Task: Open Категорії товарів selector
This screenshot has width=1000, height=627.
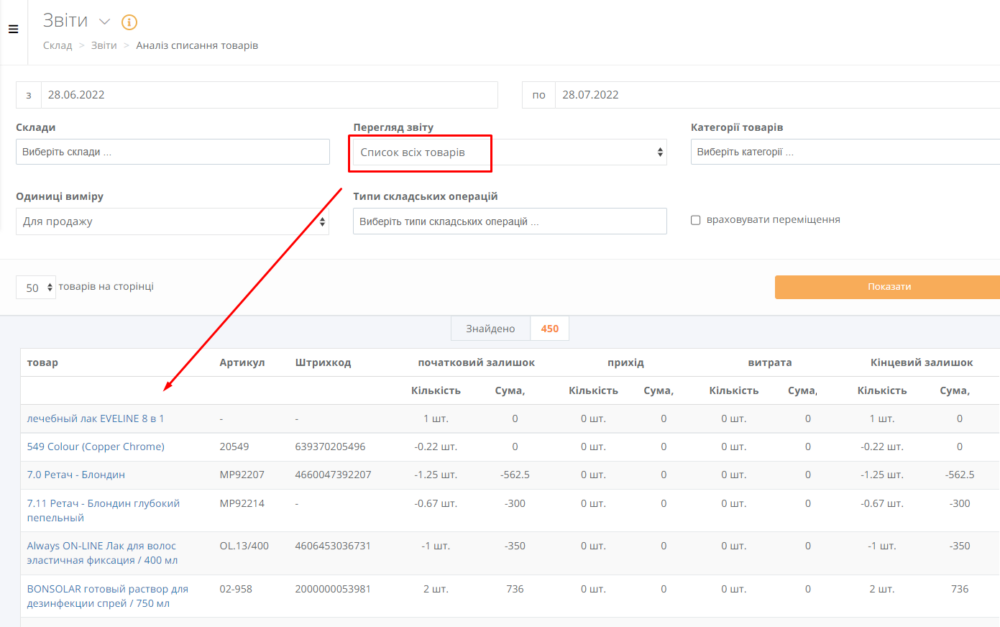Action: pos(845,152)
